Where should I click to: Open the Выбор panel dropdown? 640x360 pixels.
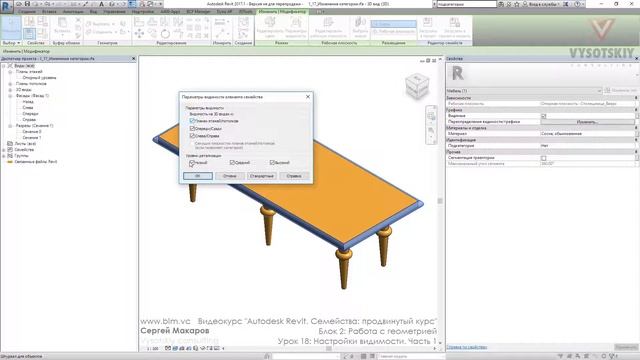[11, 42]
